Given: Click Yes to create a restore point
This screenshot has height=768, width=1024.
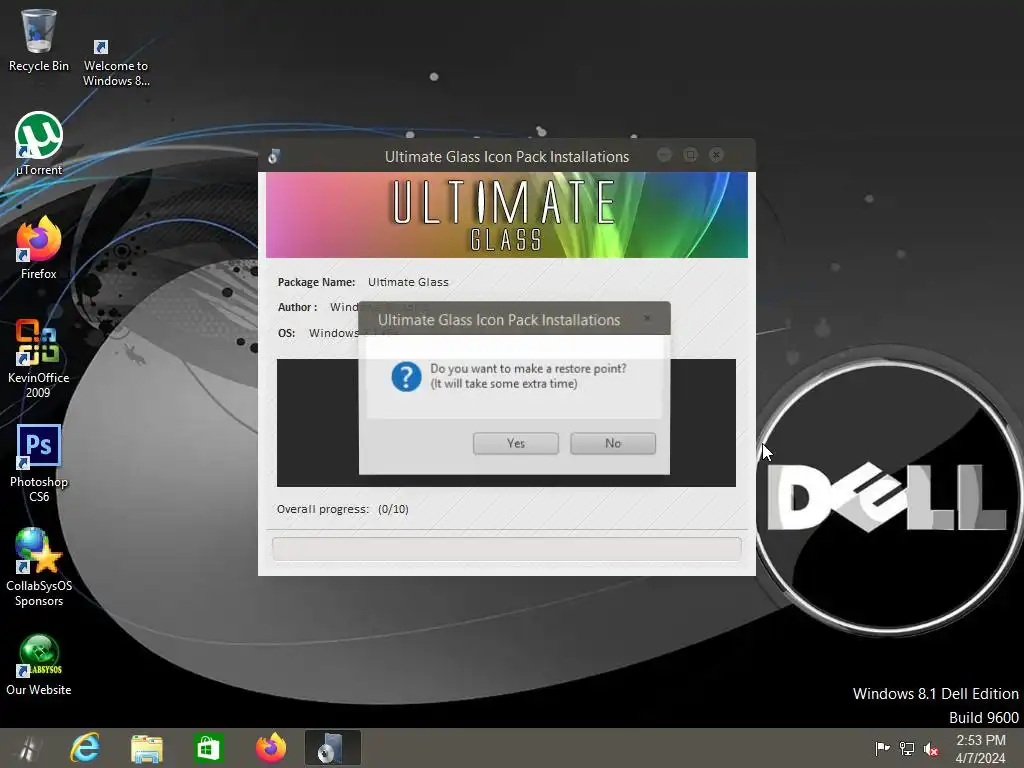Looking at the screenshot, I should 515,443.
